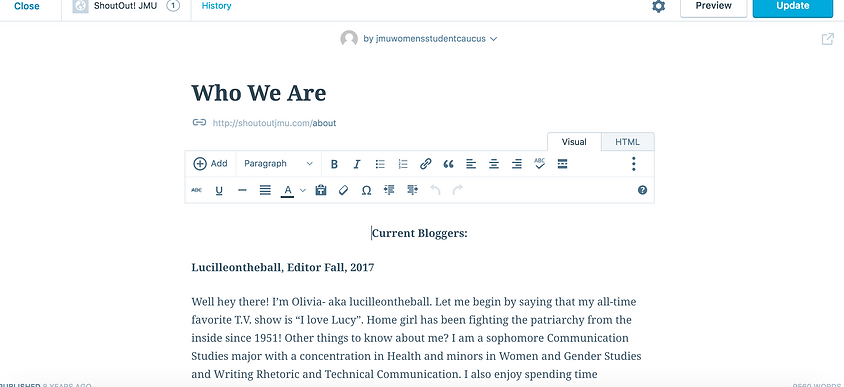Screen dimensions: 844x387
Task: Open the text color dropdown arrow
Action: tap(303, 190)
